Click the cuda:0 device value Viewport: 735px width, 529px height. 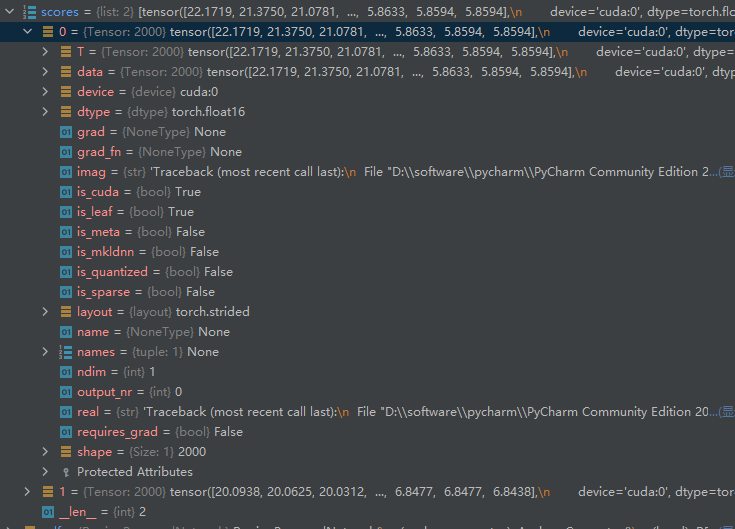pyautogui.click(x=199, y=92)
